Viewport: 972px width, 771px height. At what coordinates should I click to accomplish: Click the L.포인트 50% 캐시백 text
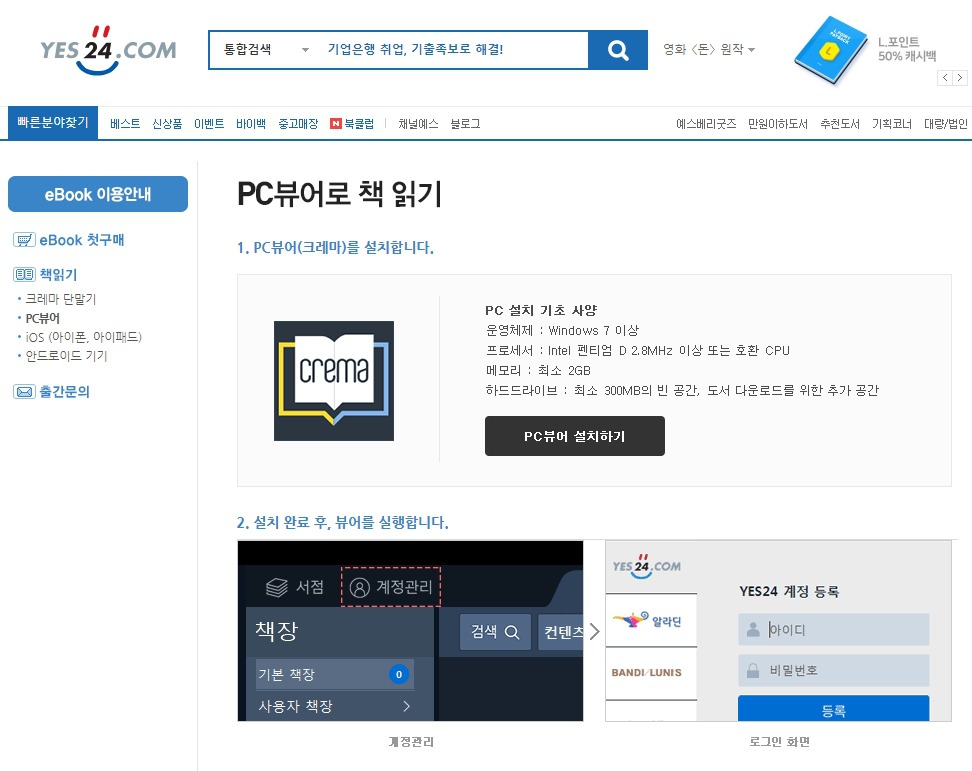(907, 49)
